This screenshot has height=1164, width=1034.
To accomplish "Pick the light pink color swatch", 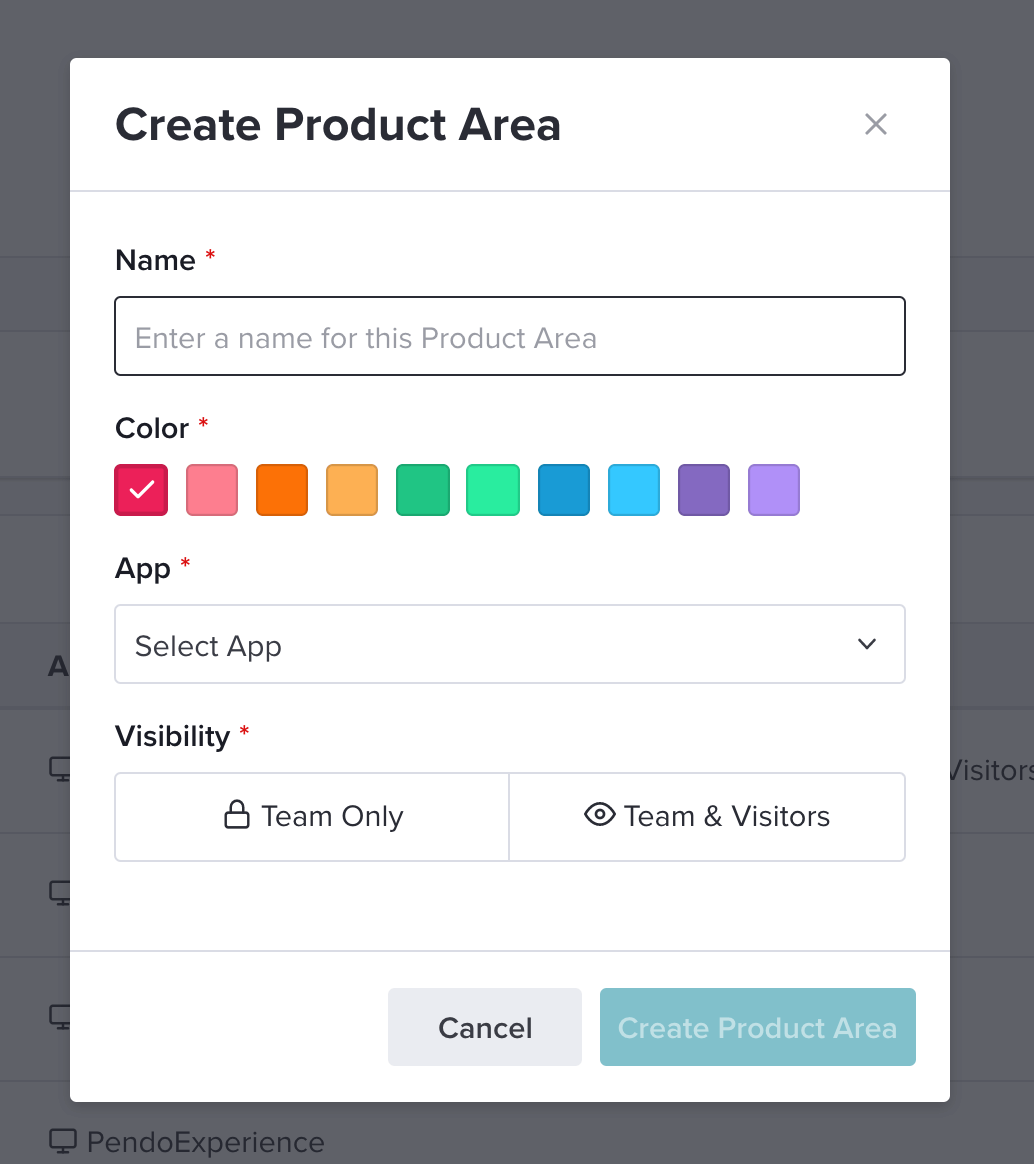I will coord(212,490).
